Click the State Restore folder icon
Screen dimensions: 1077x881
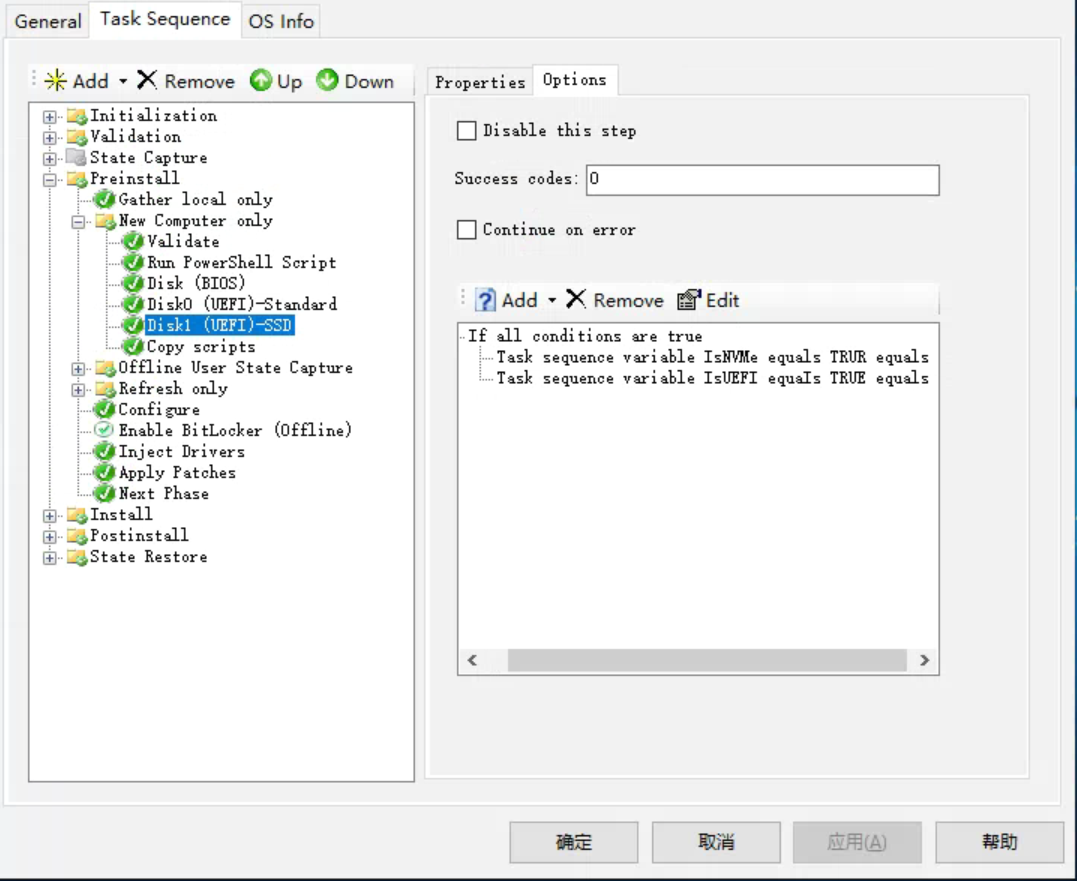click(x=77, y=558)
